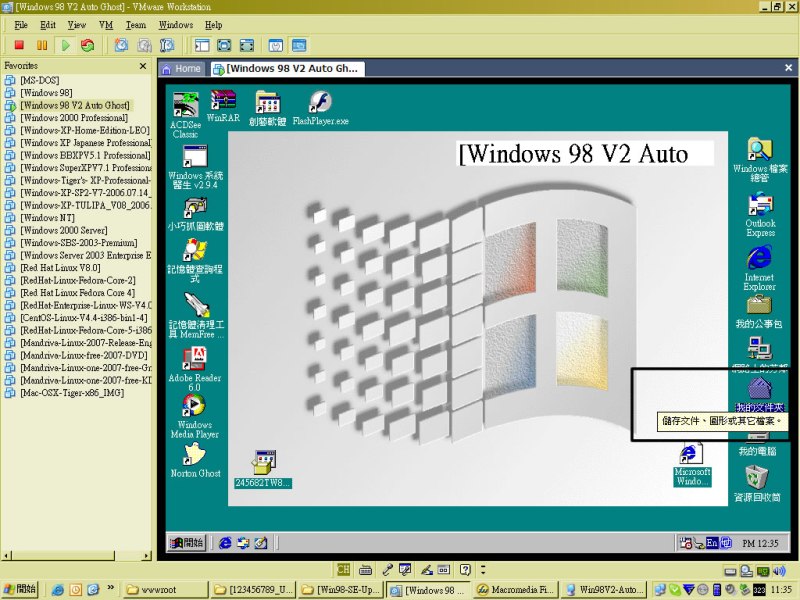
Task: Open the VM menu
Action: pyautogui.click(x=106, y=24)
